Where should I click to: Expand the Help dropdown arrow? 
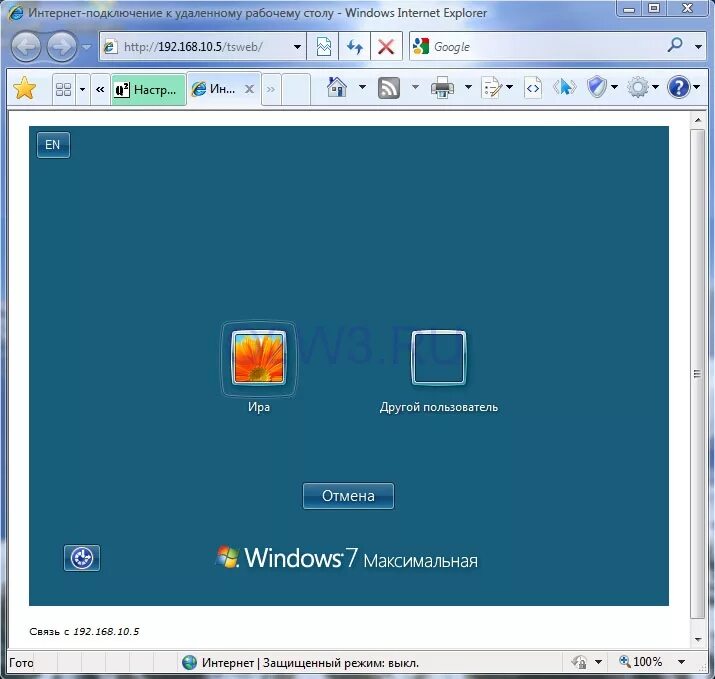pyautogui.click(x=697, y=87)
